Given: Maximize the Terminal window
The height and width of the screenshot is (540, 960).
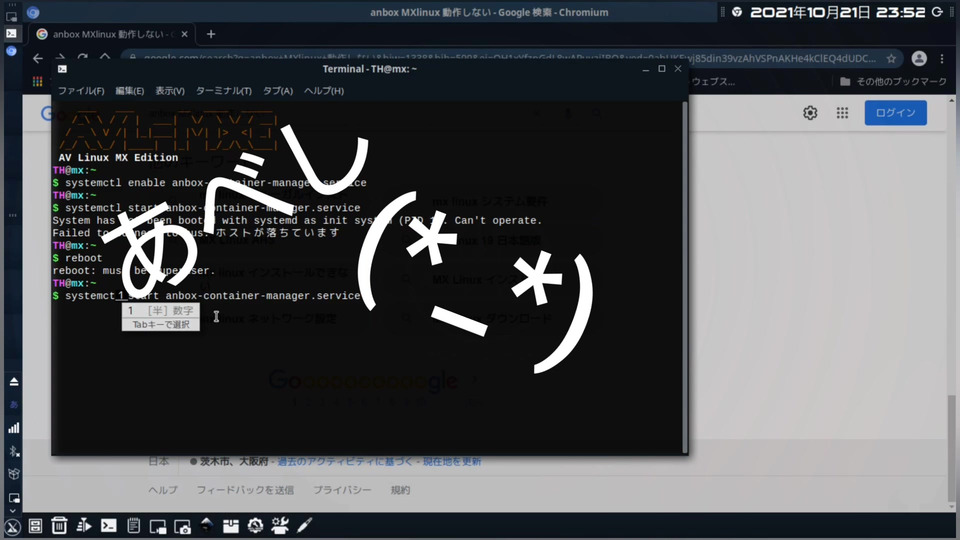Looking at the screenshot, I should 662,69.
